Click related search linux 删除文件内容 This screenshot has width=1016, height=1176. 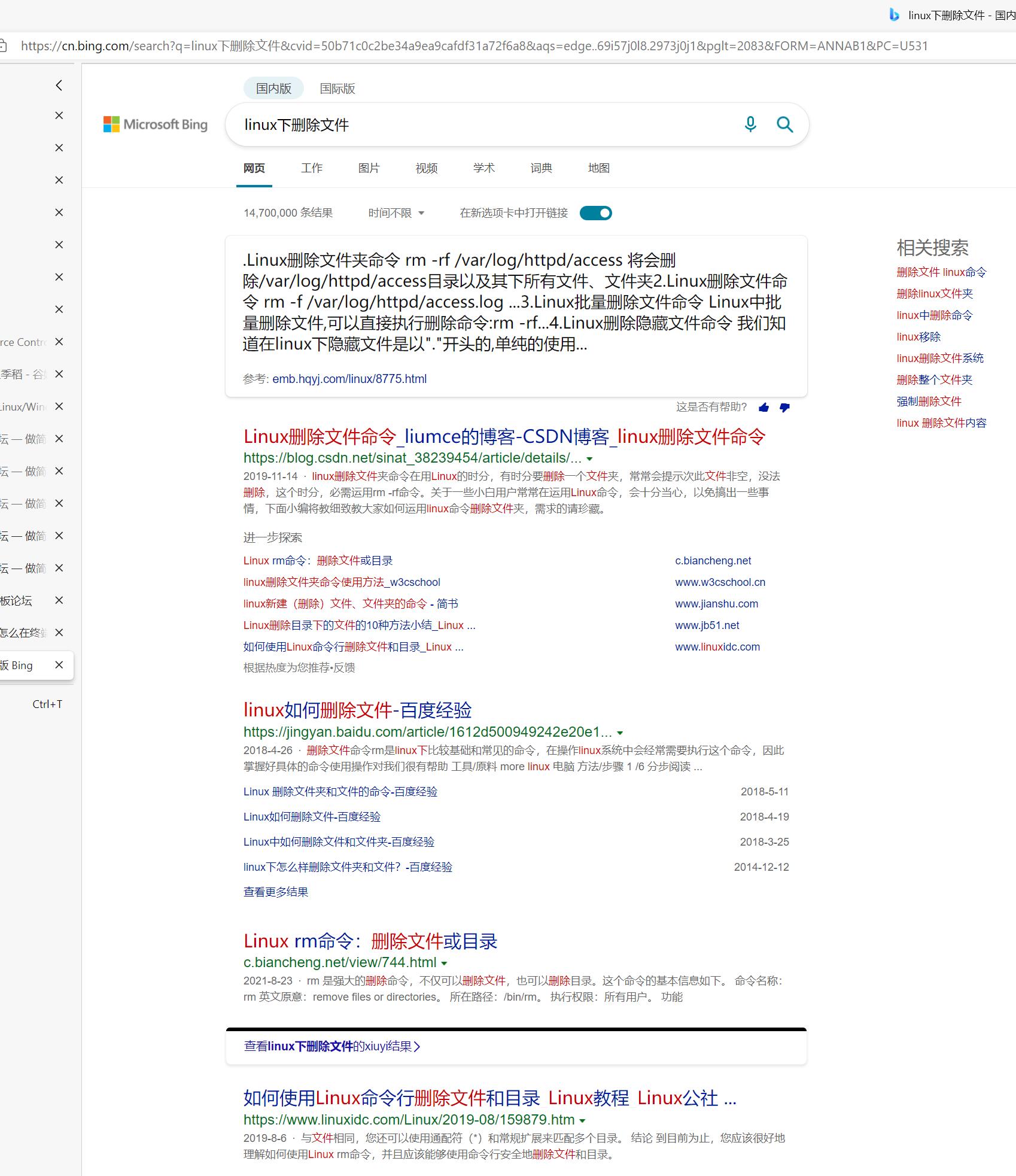point(941,423)
